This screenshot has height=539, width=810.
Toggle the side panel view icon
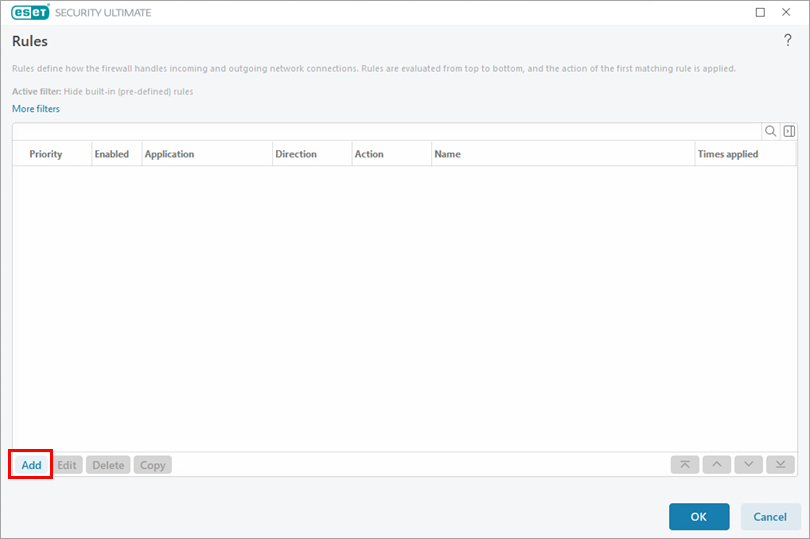point(789,131)
